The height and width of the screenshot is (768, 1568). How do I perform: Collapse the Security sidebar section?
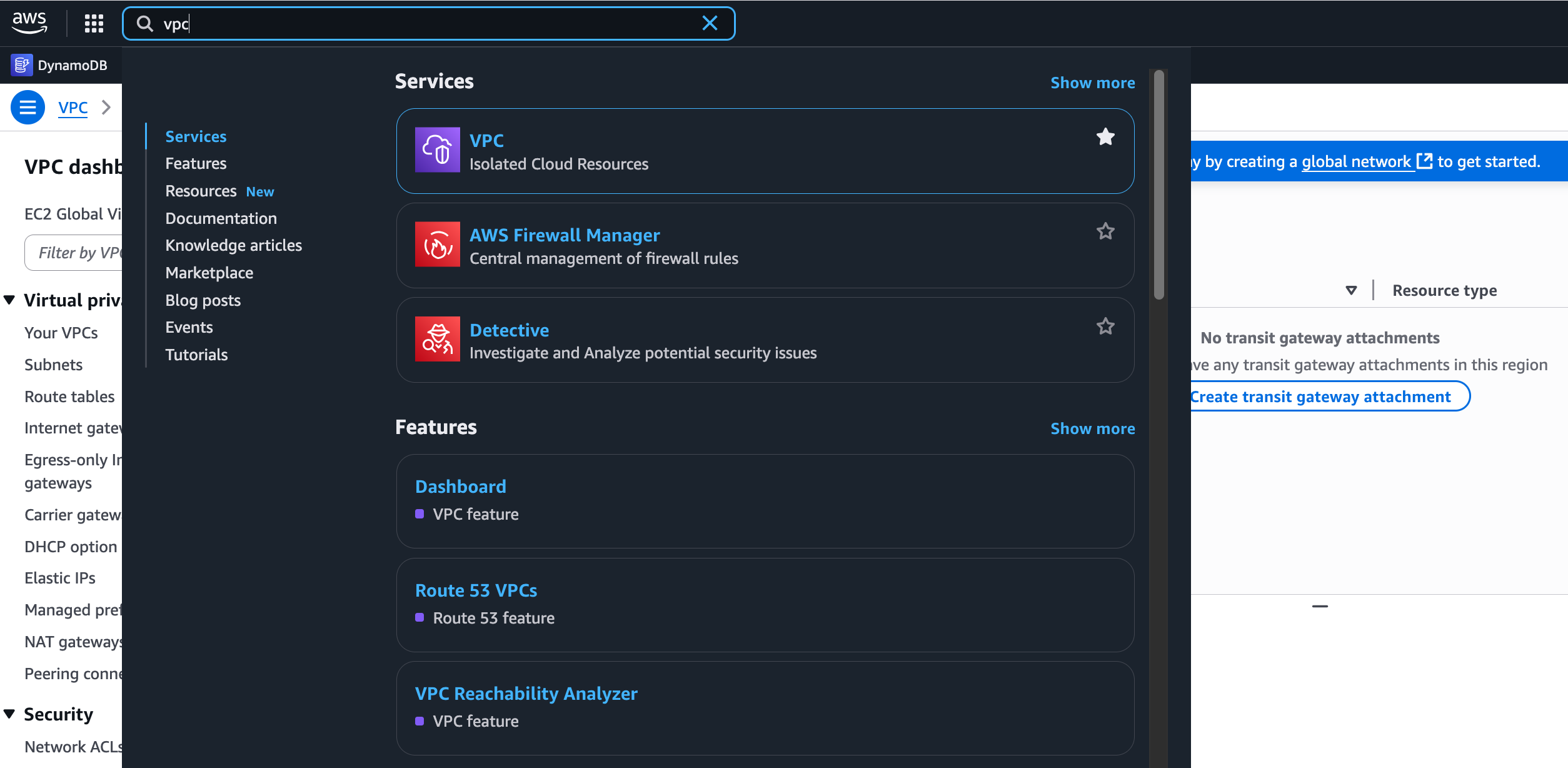[10, 714]
